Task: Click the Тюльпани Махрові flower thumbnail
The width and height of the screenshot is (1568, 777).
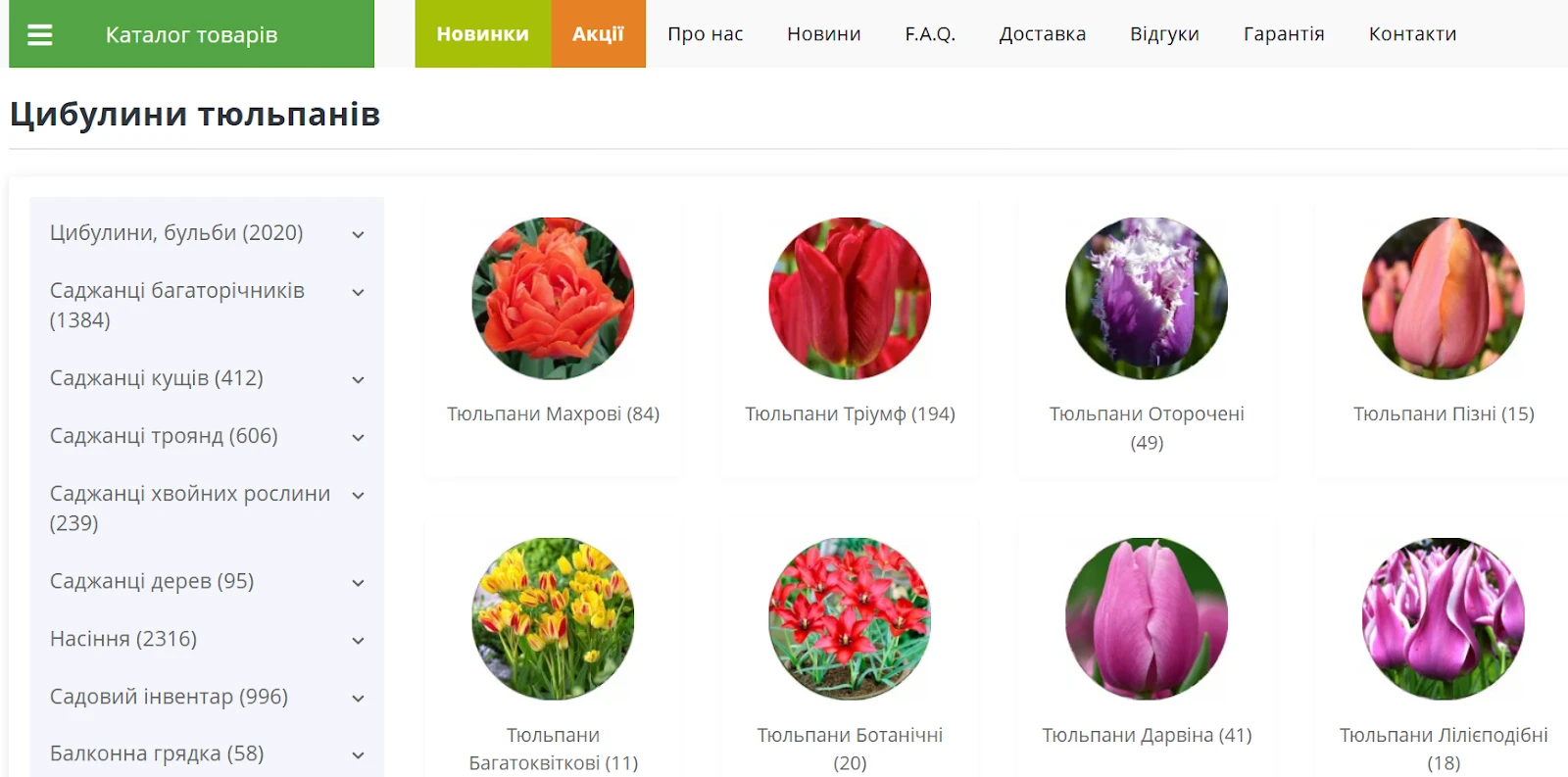Action: [553, 298]
